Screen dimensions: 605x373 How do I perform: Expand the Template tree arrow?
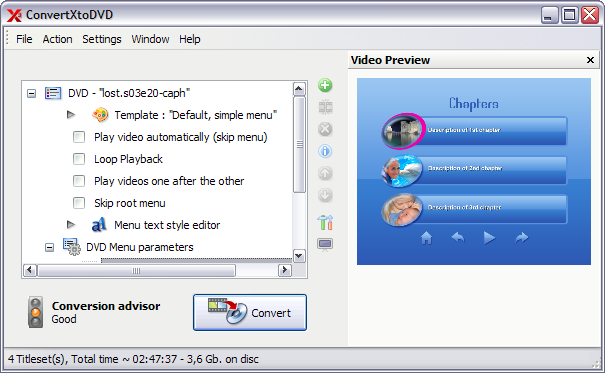click(x=71, y=115)
